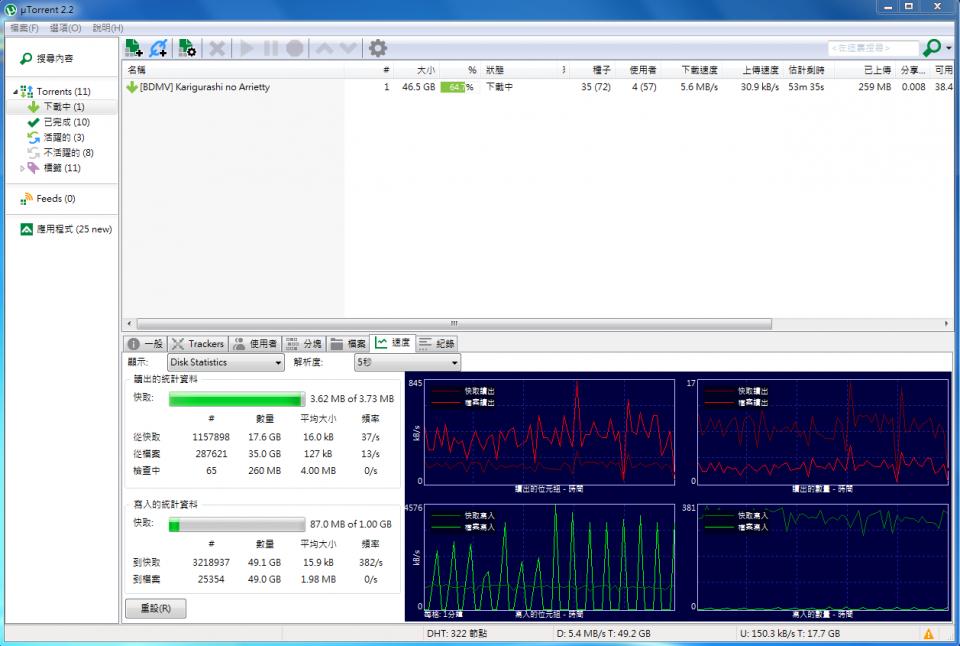Click the search input field in toolbar

872,48
